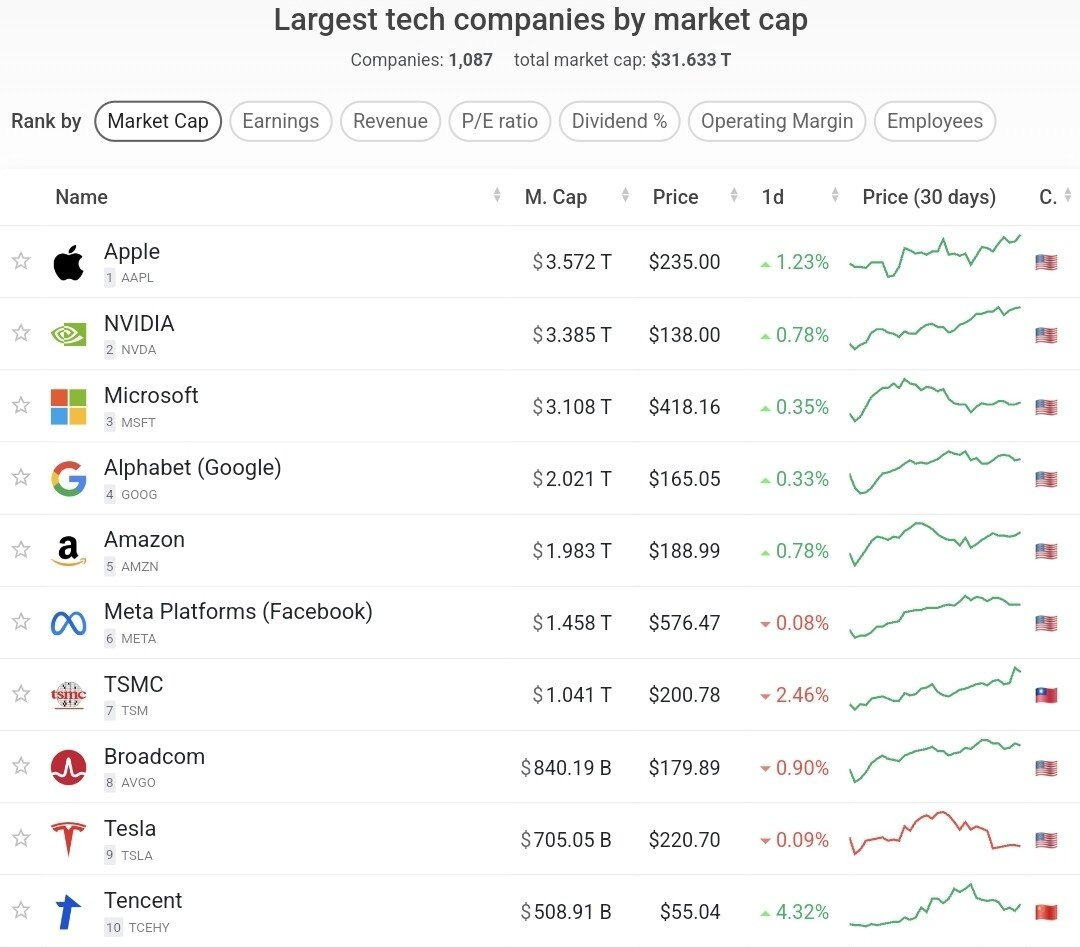
Task: Sort the table by Price column
Action: (x=734, y=197)
